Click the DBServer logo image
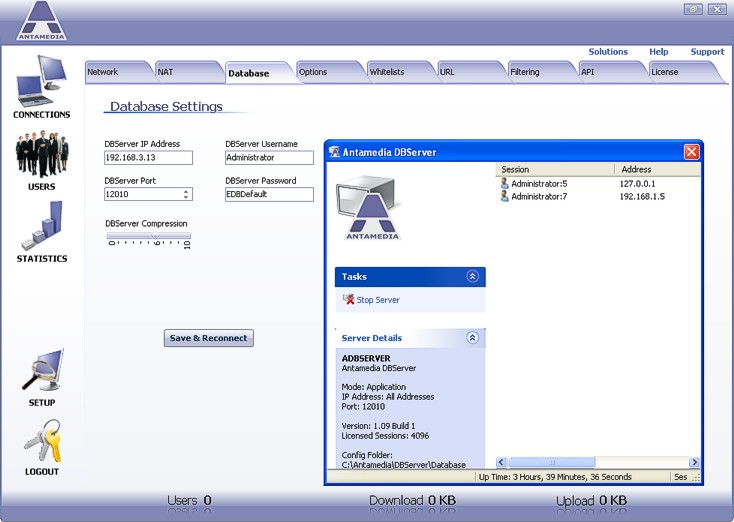 coord(370,207)
